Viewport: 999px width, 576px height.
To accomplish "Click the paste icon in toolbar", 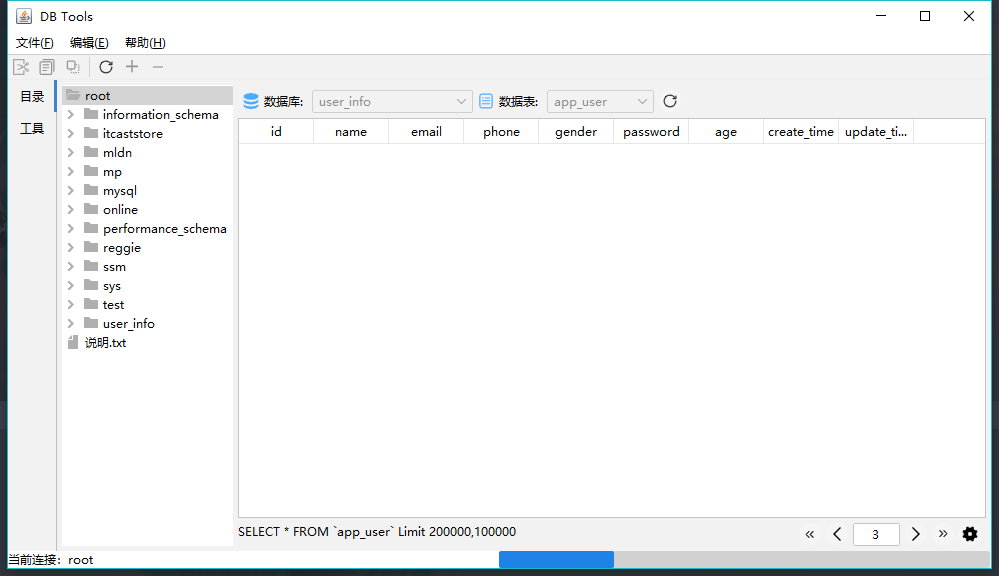I will [73, 67].
